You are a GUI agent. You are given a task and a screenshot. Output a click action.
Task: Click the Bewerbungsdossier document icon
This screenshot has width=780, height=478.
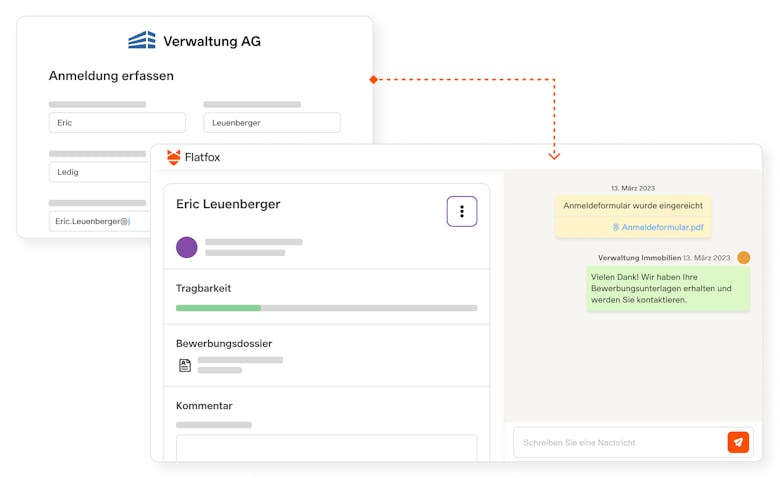(184, 365)
